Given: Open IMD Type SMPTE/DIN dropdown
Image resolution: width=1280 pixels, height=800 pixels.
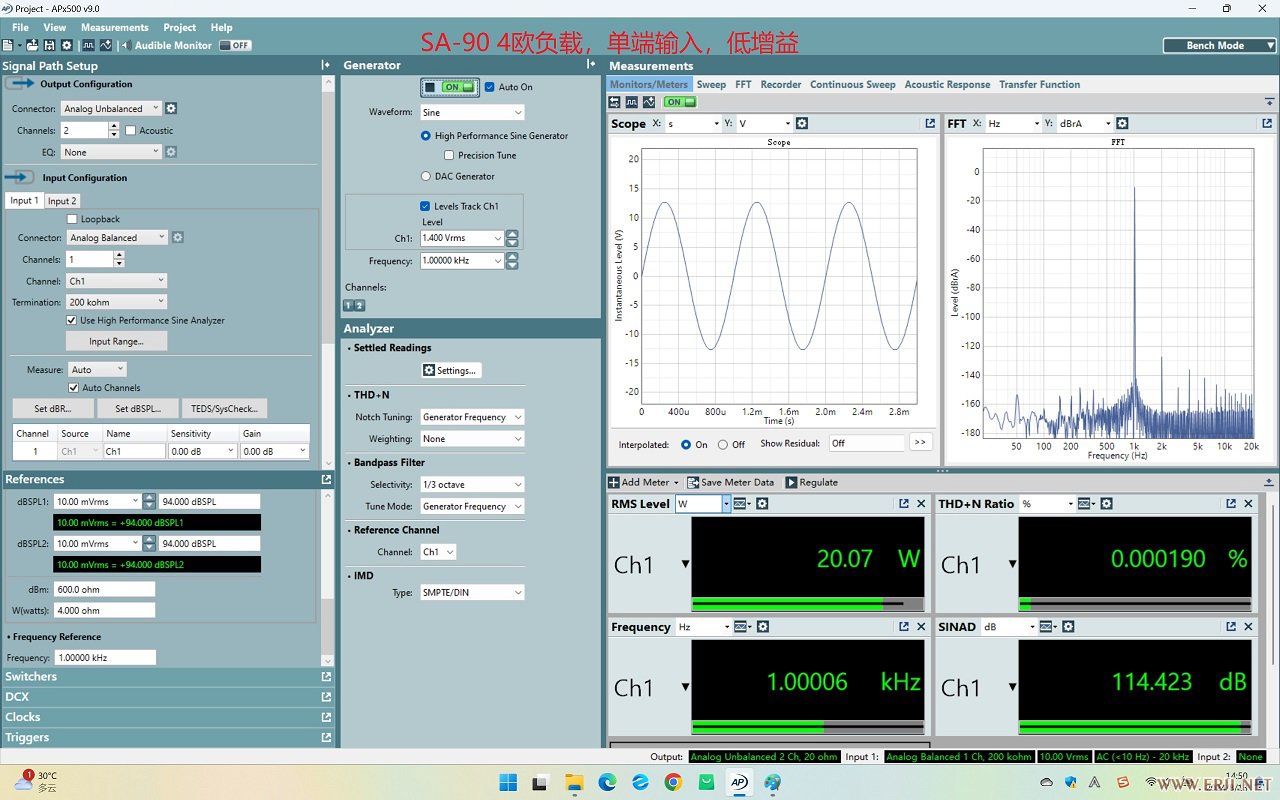Looking at the screenshot, I should [472, 593].
